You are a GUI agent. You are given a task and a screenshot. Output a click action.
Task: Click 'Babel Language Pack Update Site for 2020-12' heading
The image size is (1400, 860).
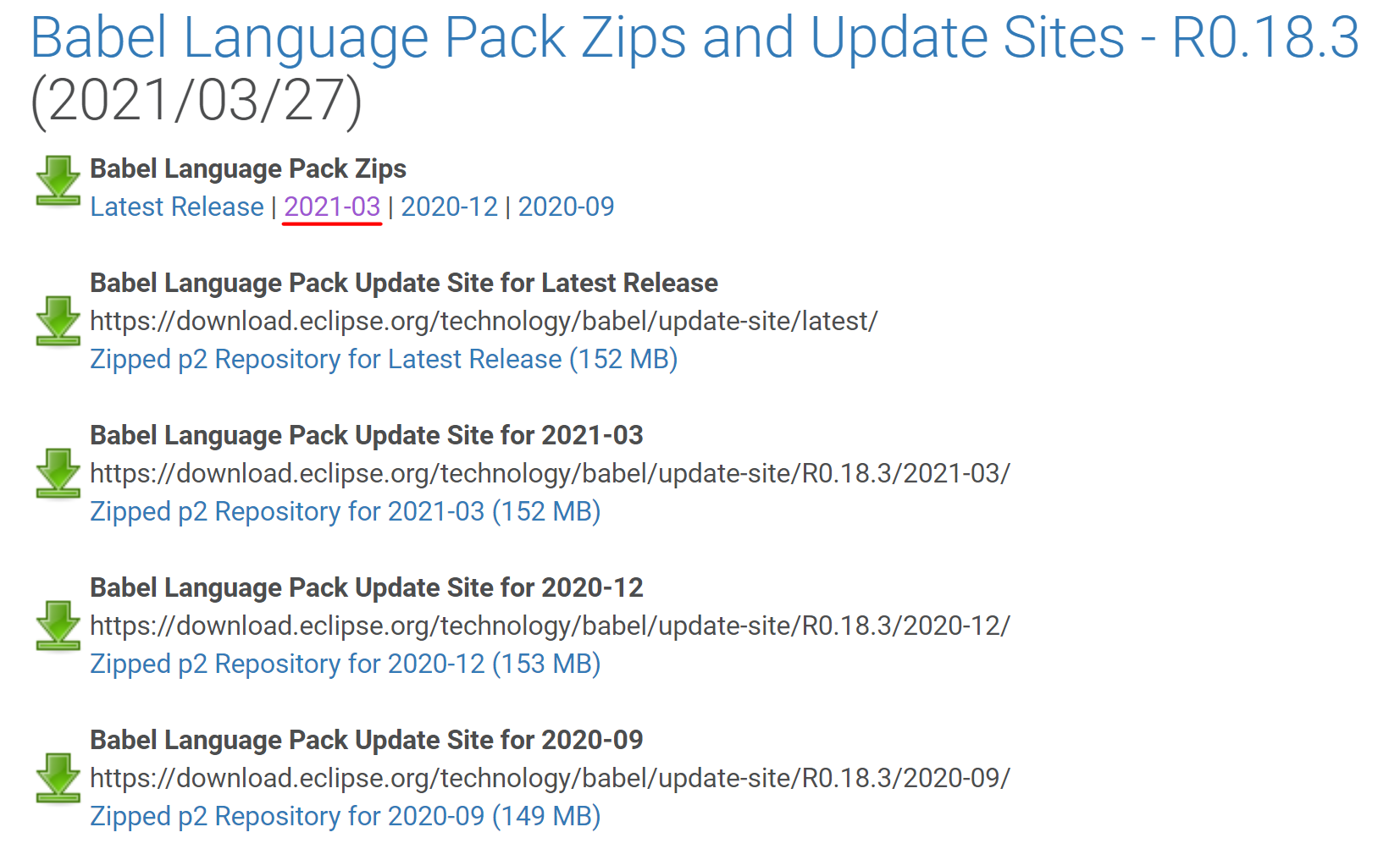367,587
